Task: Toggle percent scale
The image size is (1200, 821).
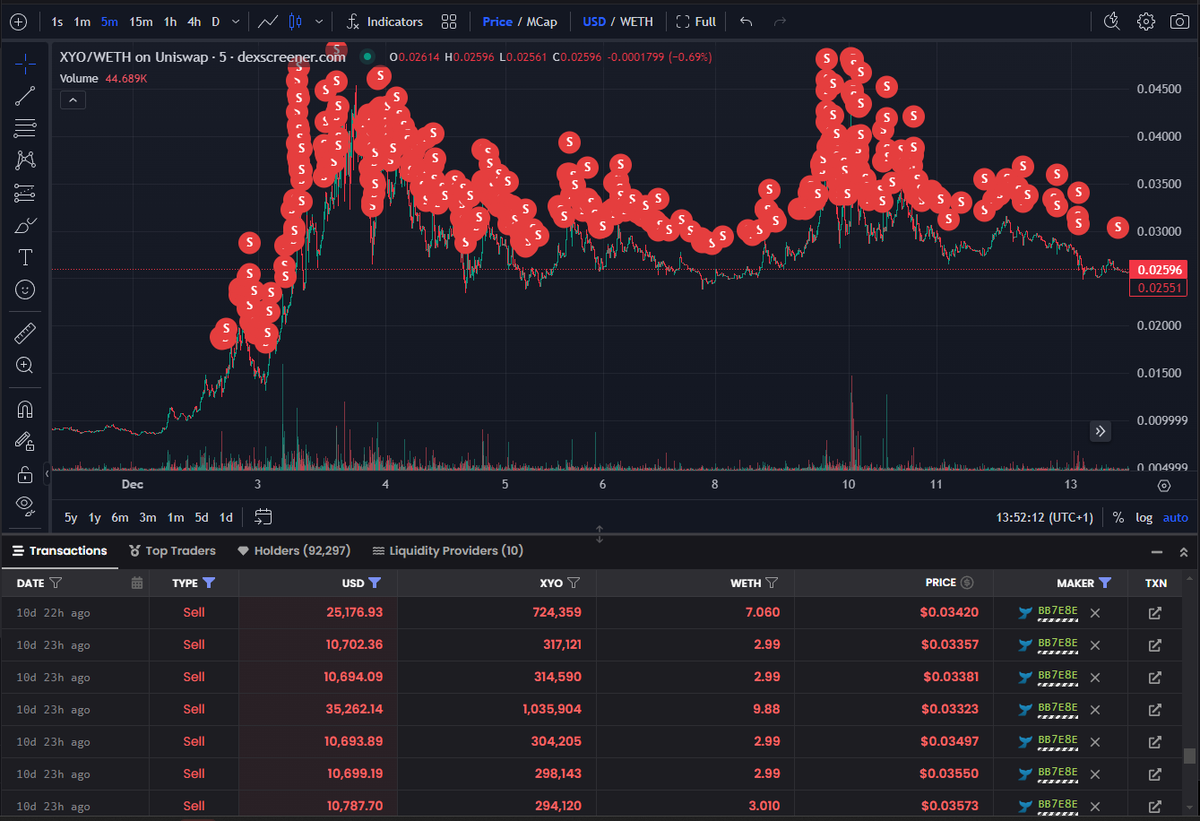Action: 1118,517
